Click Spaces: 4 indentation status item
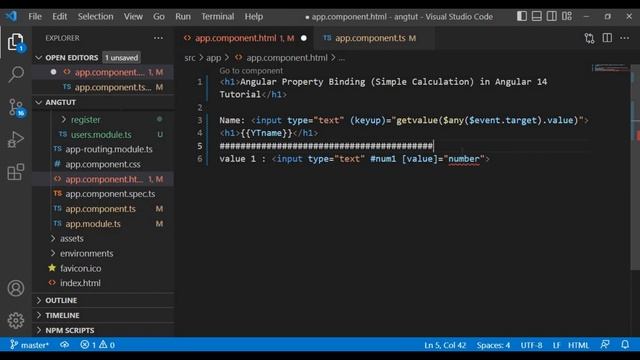 click(493, 345)
